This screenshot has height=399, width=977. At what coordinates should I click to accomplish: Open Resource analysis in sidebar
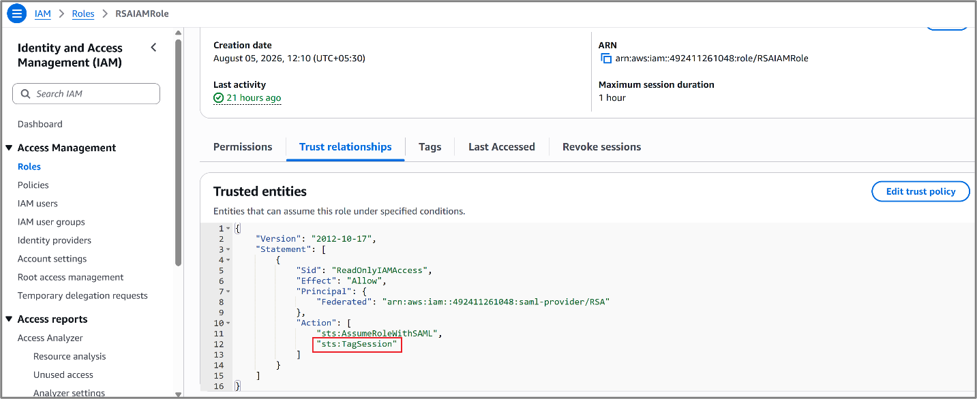[x=69, y=357]
